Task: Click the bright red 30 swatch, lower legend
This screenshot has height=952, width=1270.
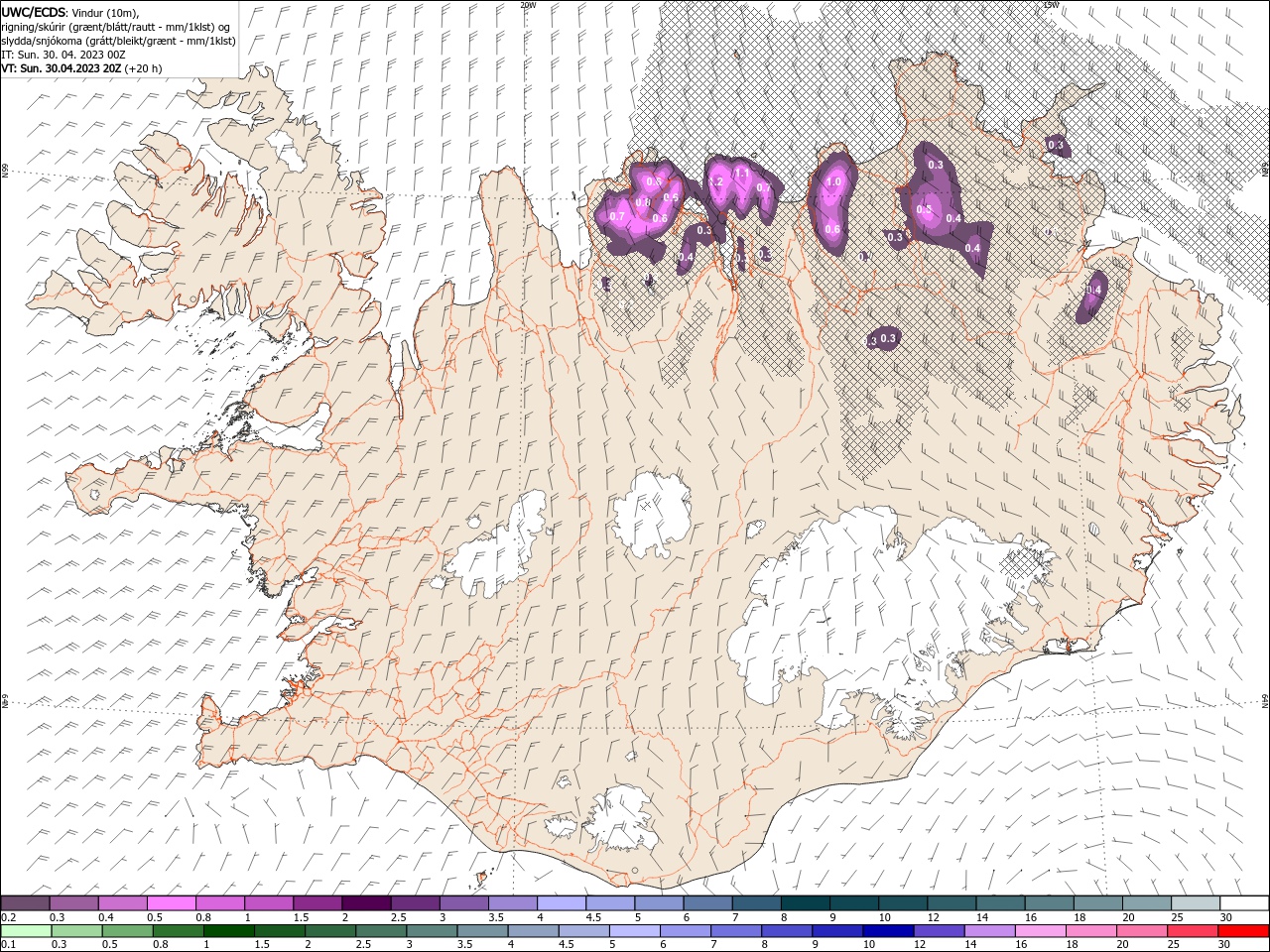Action: click(x=1241, y=931)
